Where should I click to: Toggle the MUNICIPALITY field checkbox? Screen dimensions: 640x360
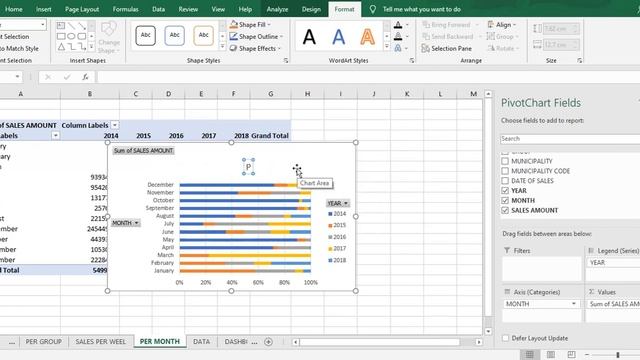(505, 161)
